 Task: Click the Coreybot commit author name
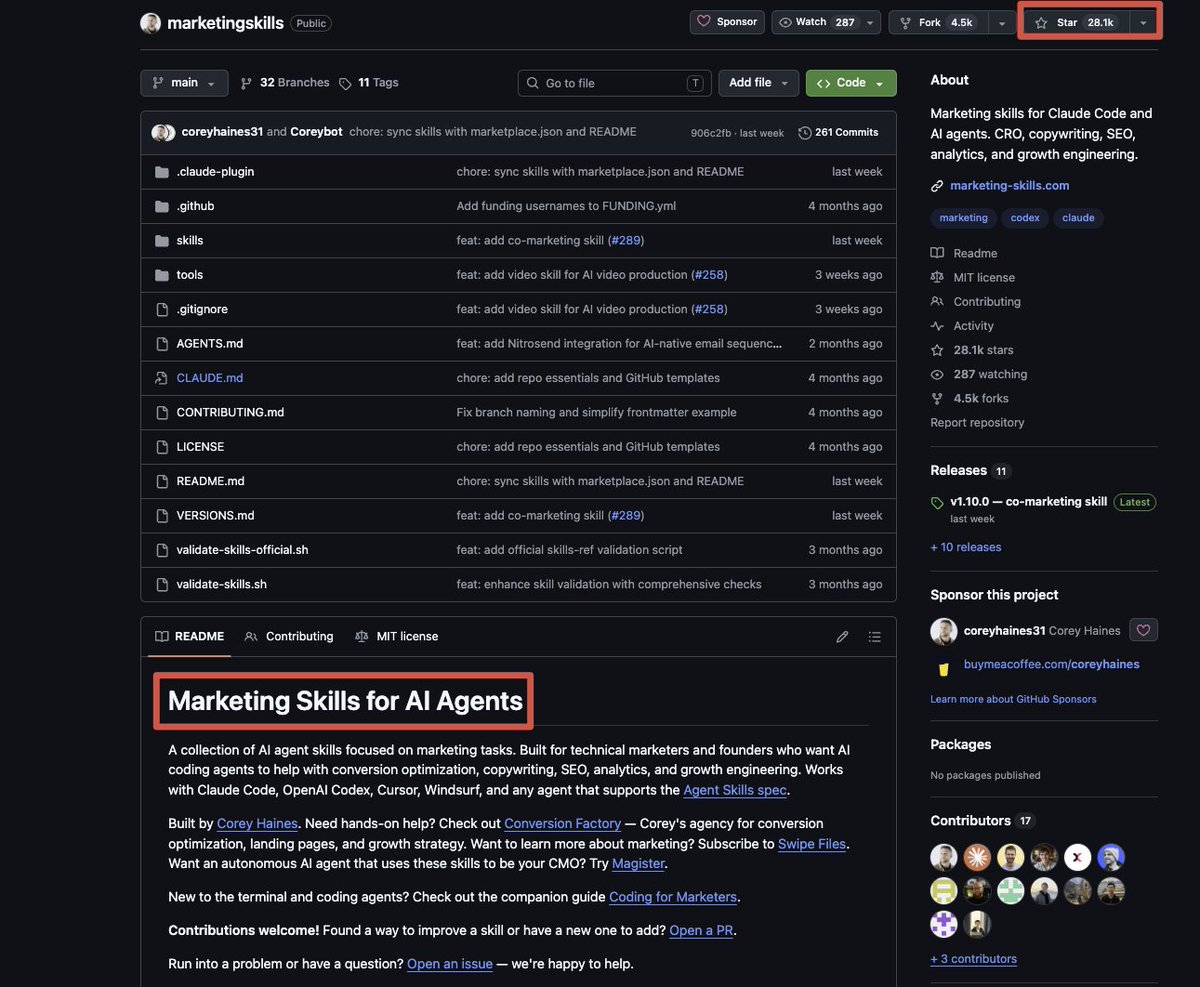tap(316, 132)
